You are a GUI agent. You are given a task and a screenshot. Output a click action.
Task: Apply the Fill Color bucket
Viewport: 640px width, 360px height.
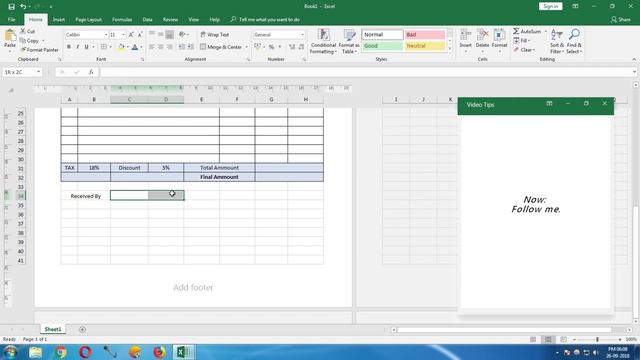pyautogui.click(x=121, y=47)
